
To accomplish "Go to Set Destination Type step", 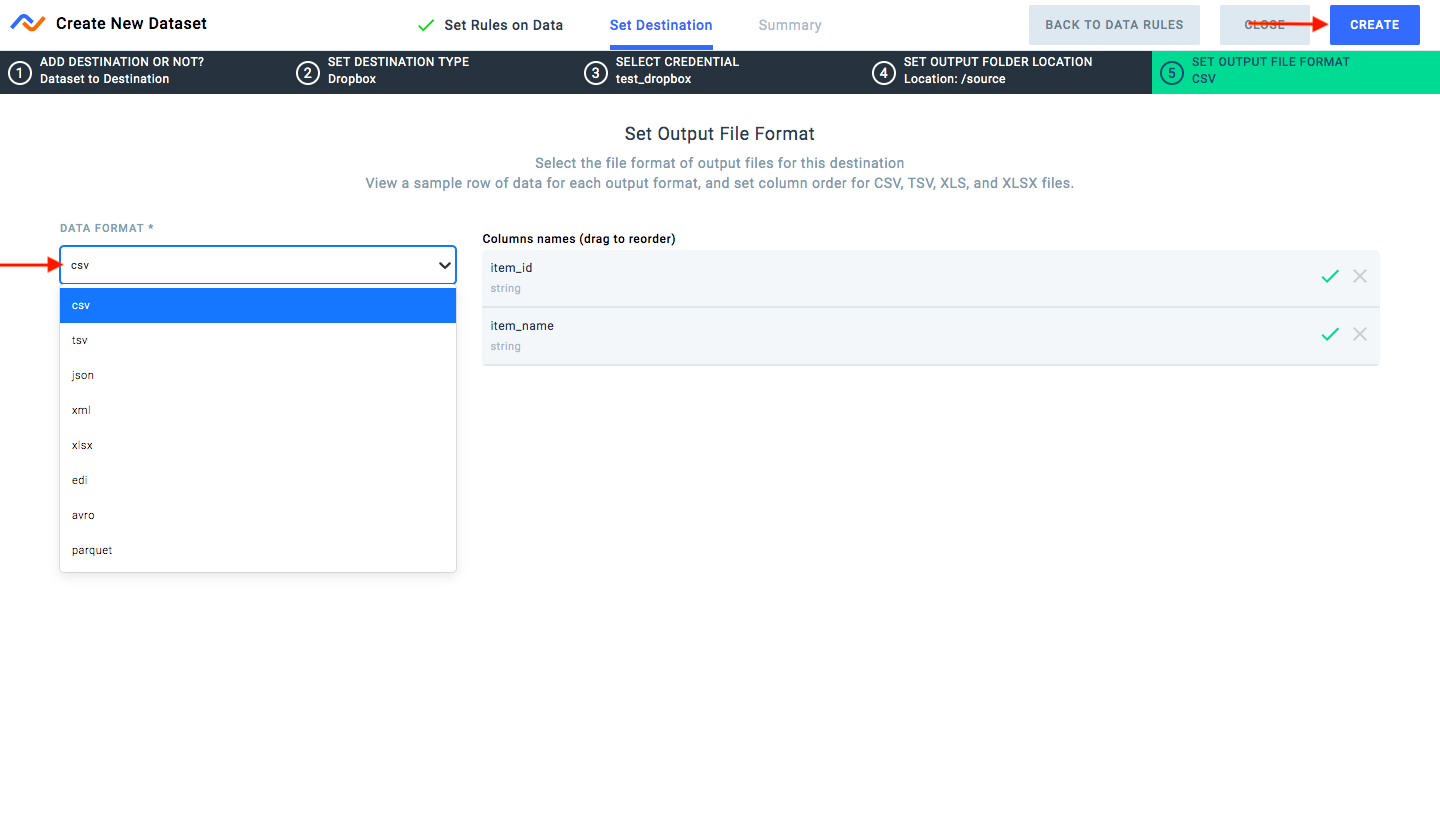I will click(x=432, y=73).
